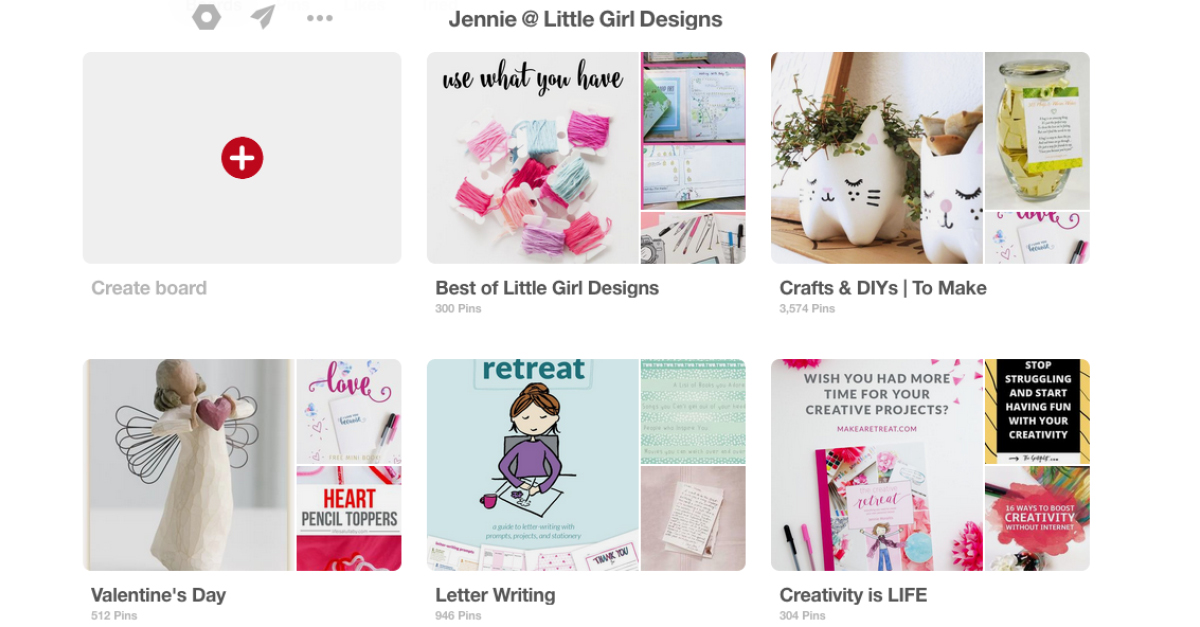Click the Jennie @ Little Girl Designs heading
The image size is (1200, 627).
tap(585, 19)
